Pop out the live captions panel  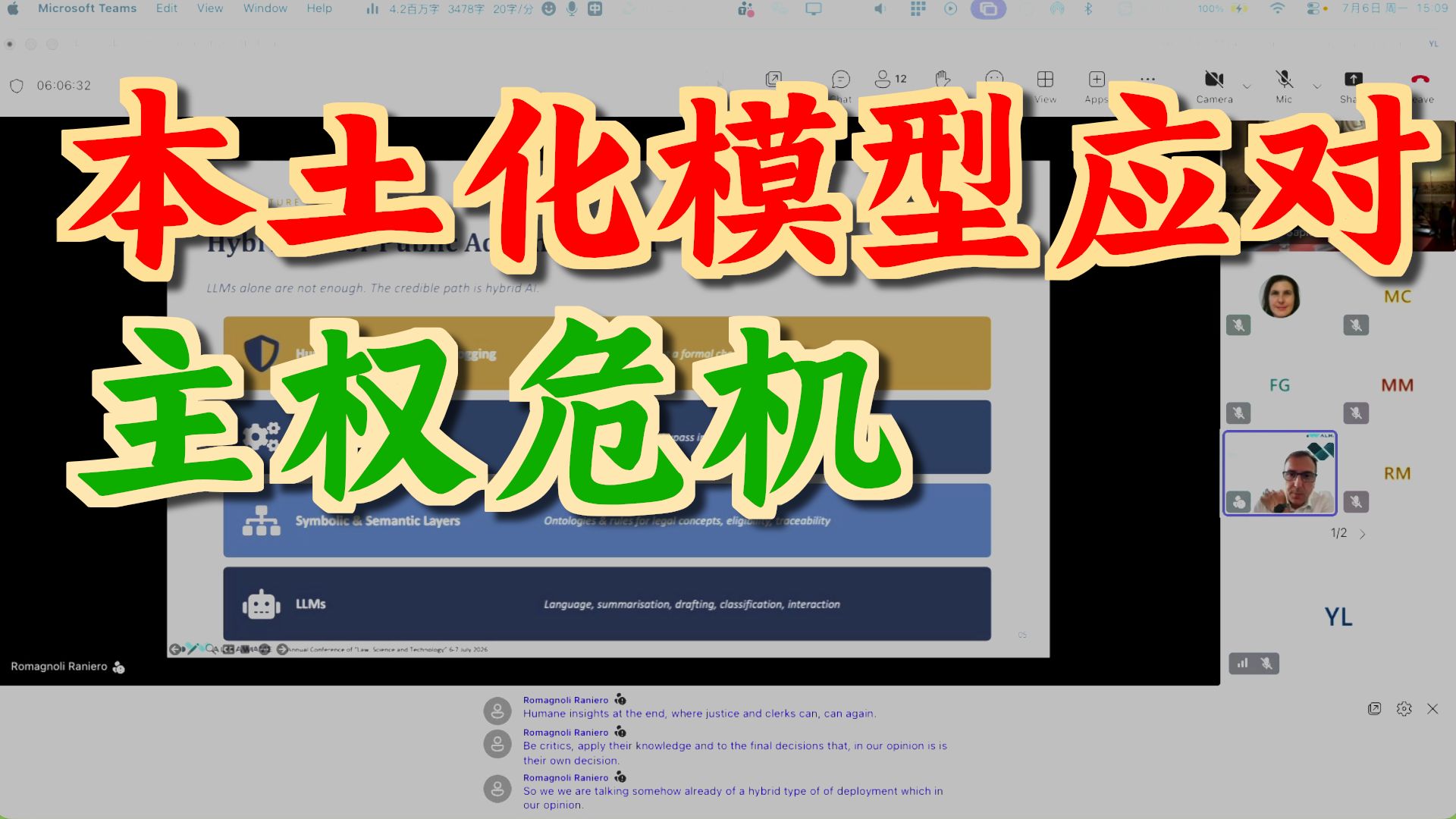coord(1374,709)
